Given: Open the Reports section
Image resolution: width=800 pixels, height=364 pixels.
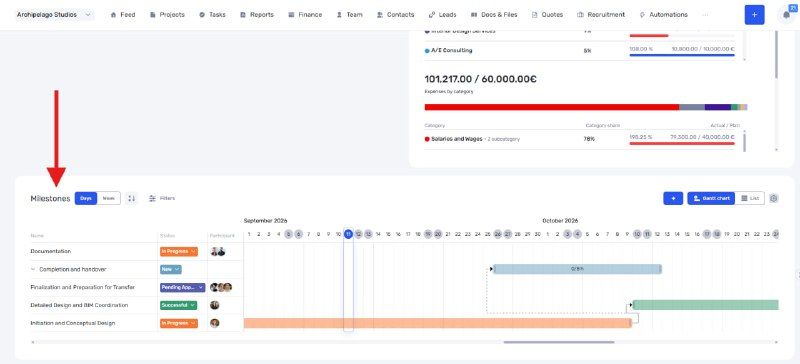Looking at the screenshot, I should pyautogui.click(x=257, y=15).
